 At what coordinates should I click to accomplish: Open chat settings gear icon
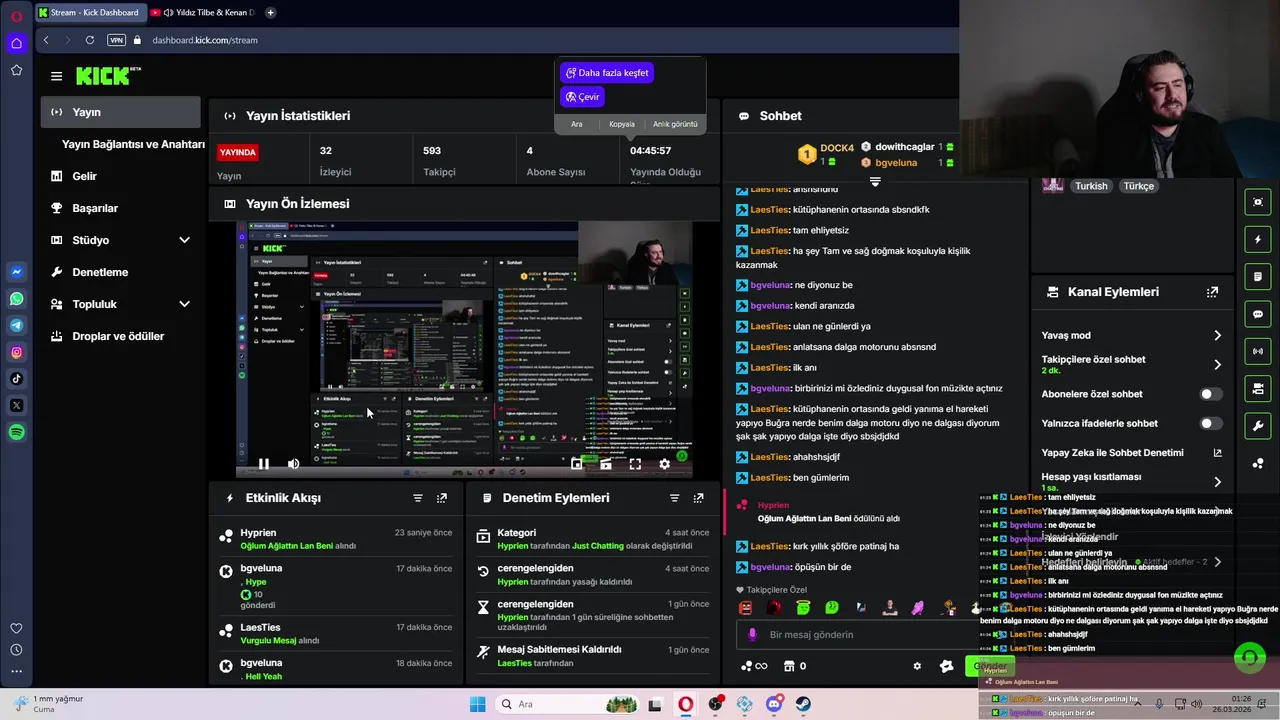coord(917,666)
